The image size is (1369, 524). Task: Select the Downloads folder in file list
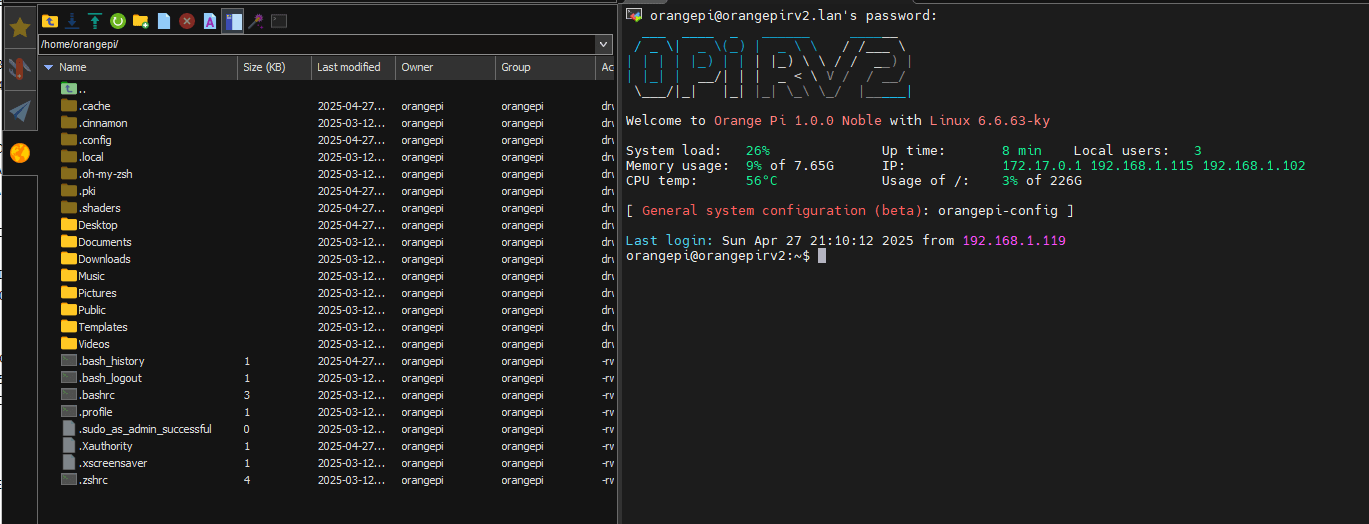[104, 259]
